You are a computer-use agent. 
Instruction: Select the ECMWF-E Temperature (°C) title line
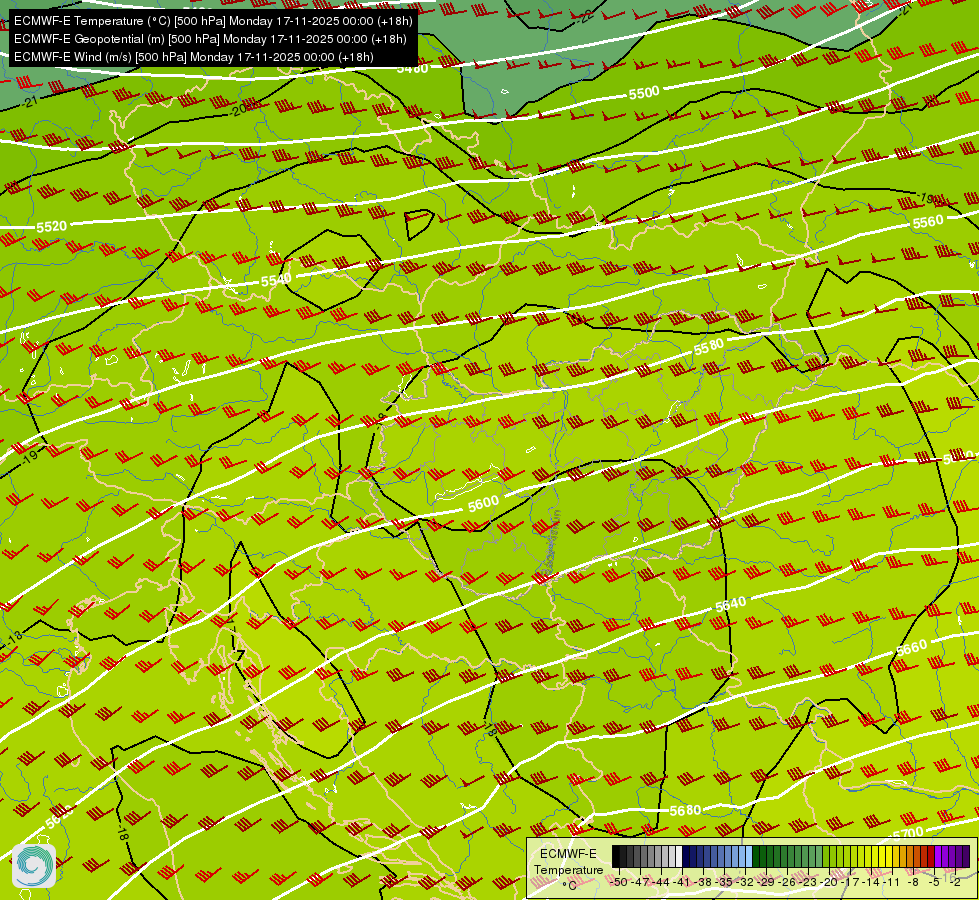click(213, 21)
